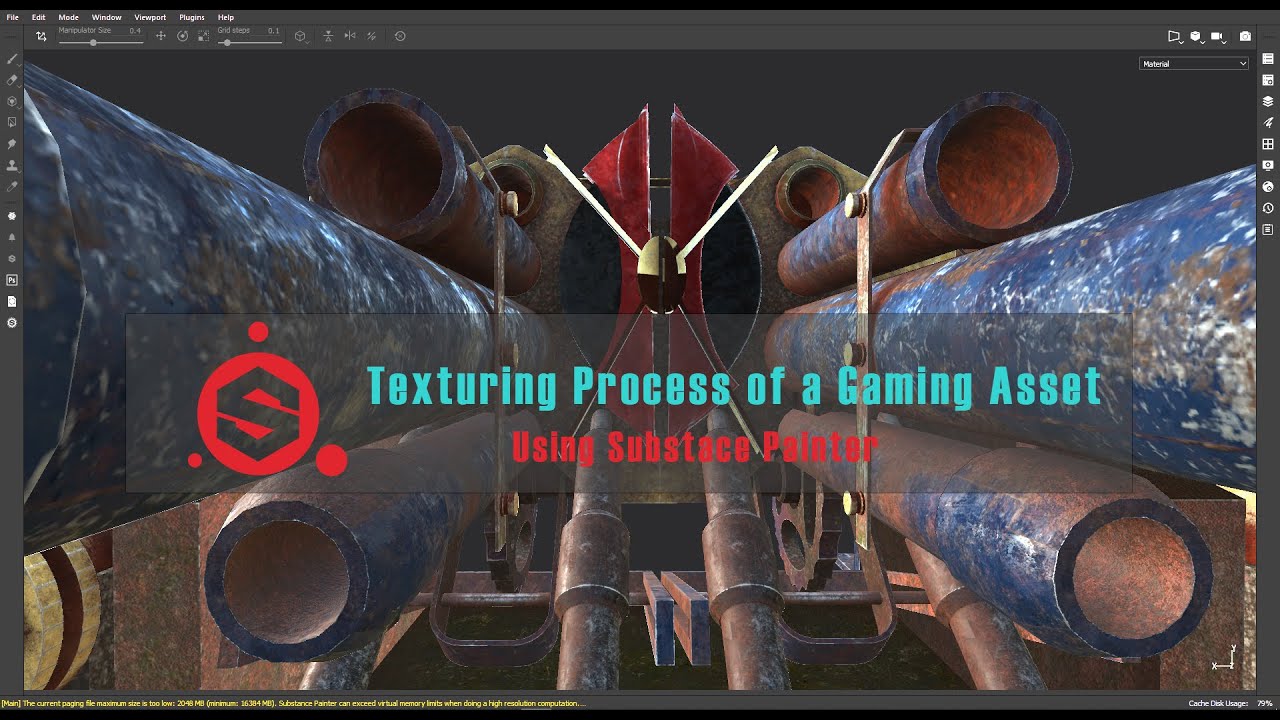
Task: Open the Texture Set List panel icon
Action: 1268,59
